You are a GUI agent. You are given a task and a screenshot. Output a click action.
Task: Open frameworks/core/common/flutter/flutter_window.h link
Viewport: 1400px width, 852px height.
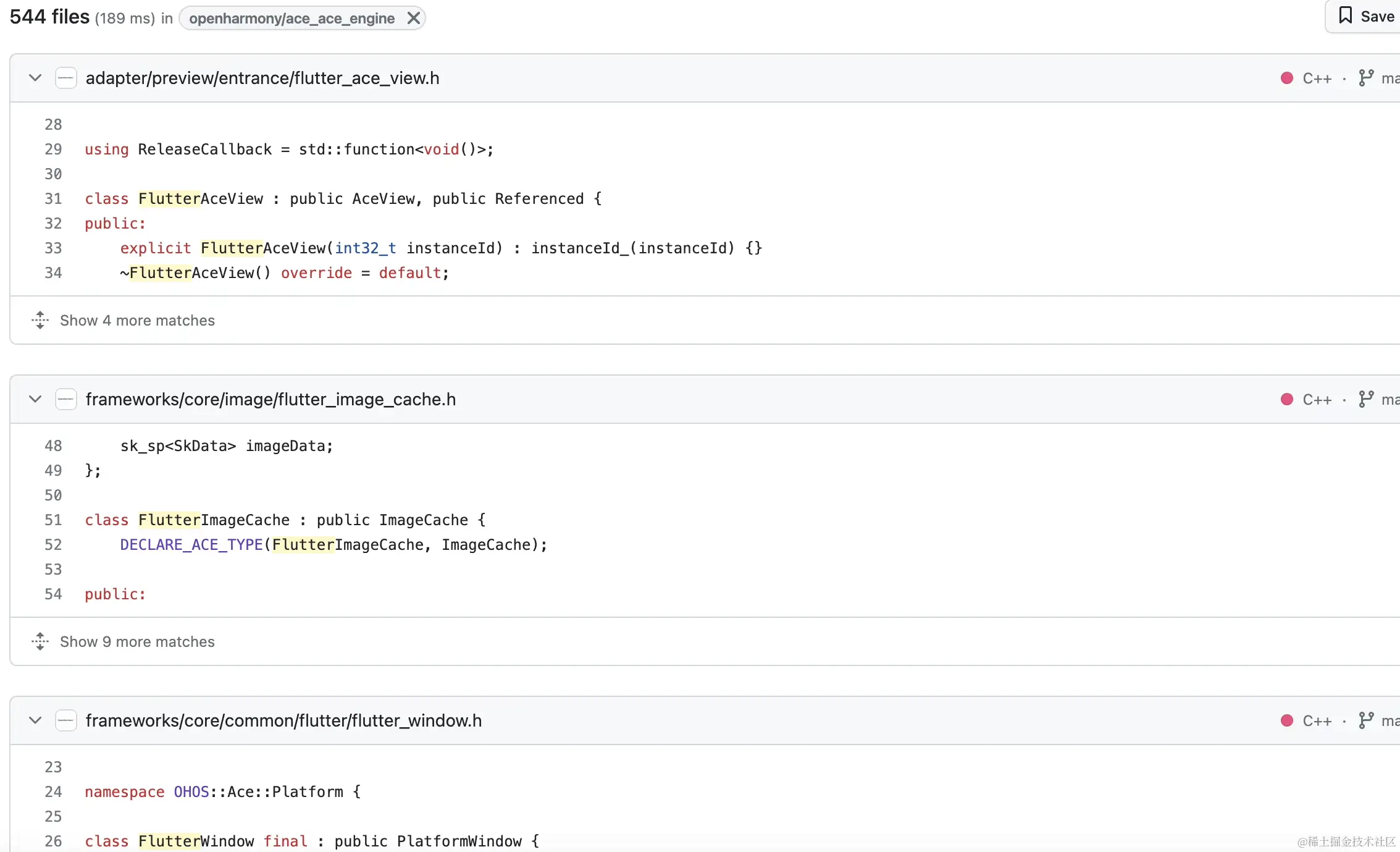283,720
